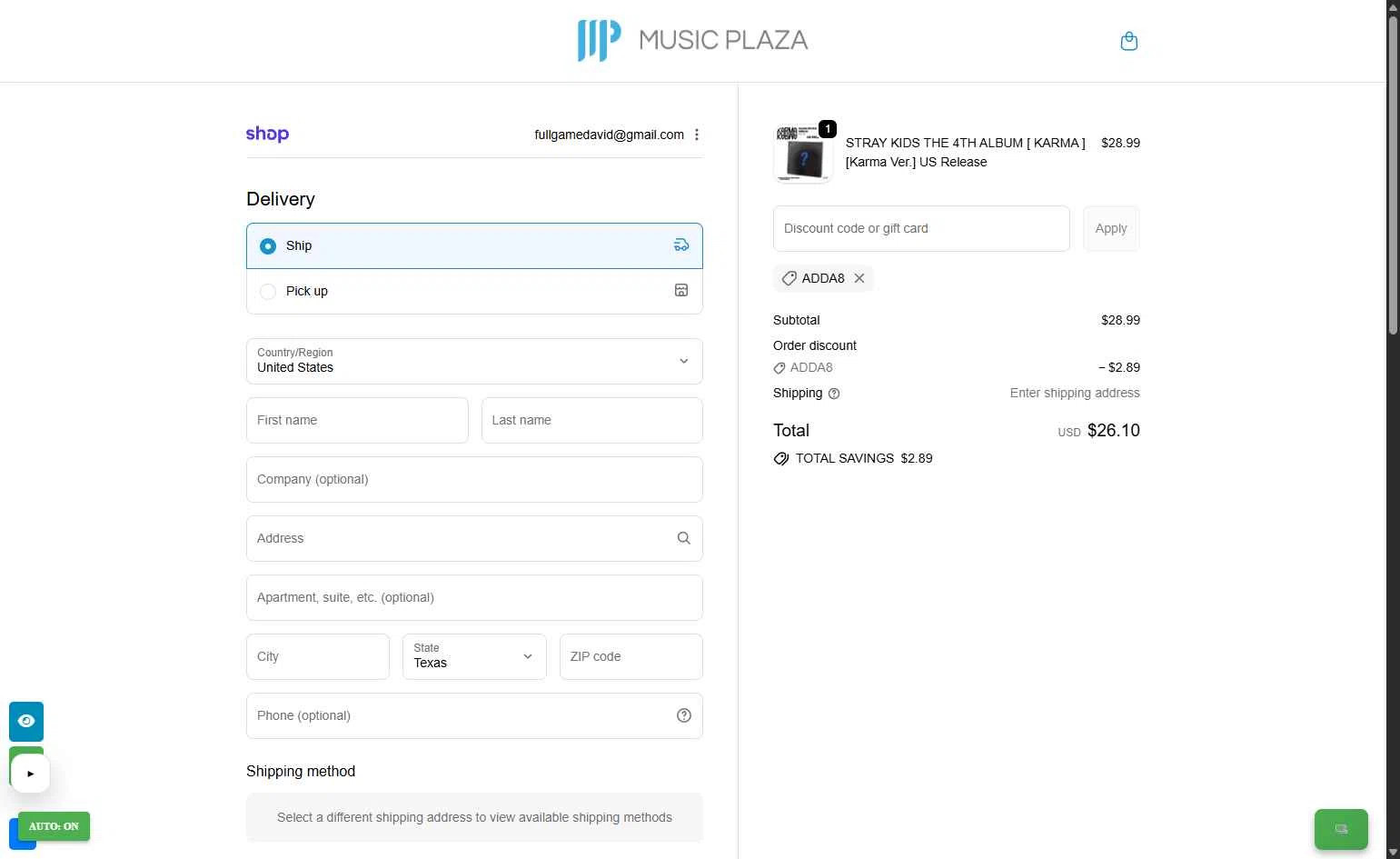
Task: Open the Country/Region dropdown
Action: point(474,361)
